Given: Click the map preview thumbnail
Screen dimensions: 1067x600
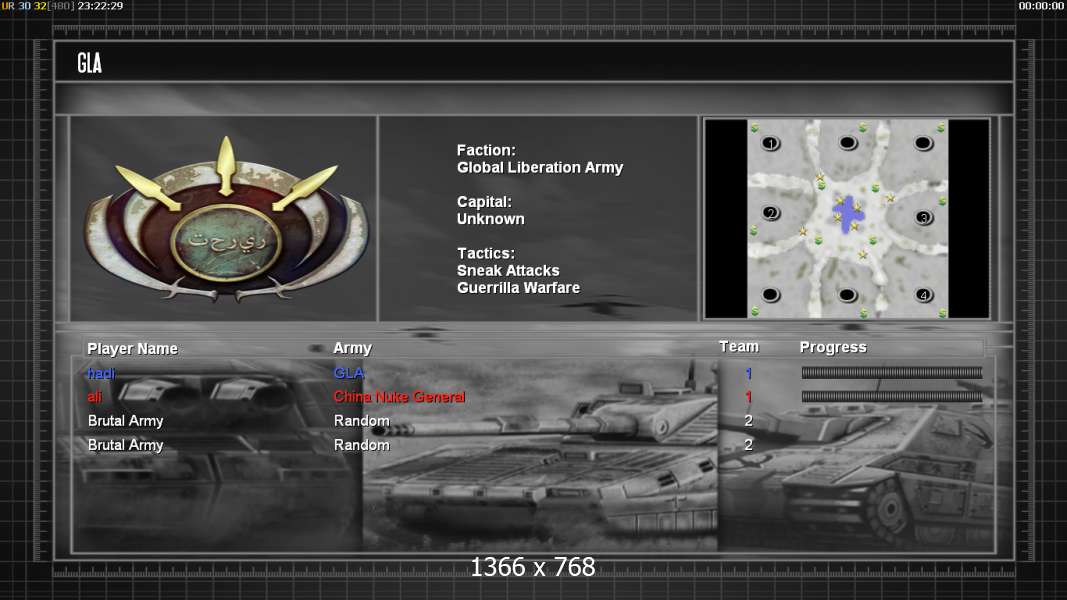Looking at the screenshot, I should [847, 218].
